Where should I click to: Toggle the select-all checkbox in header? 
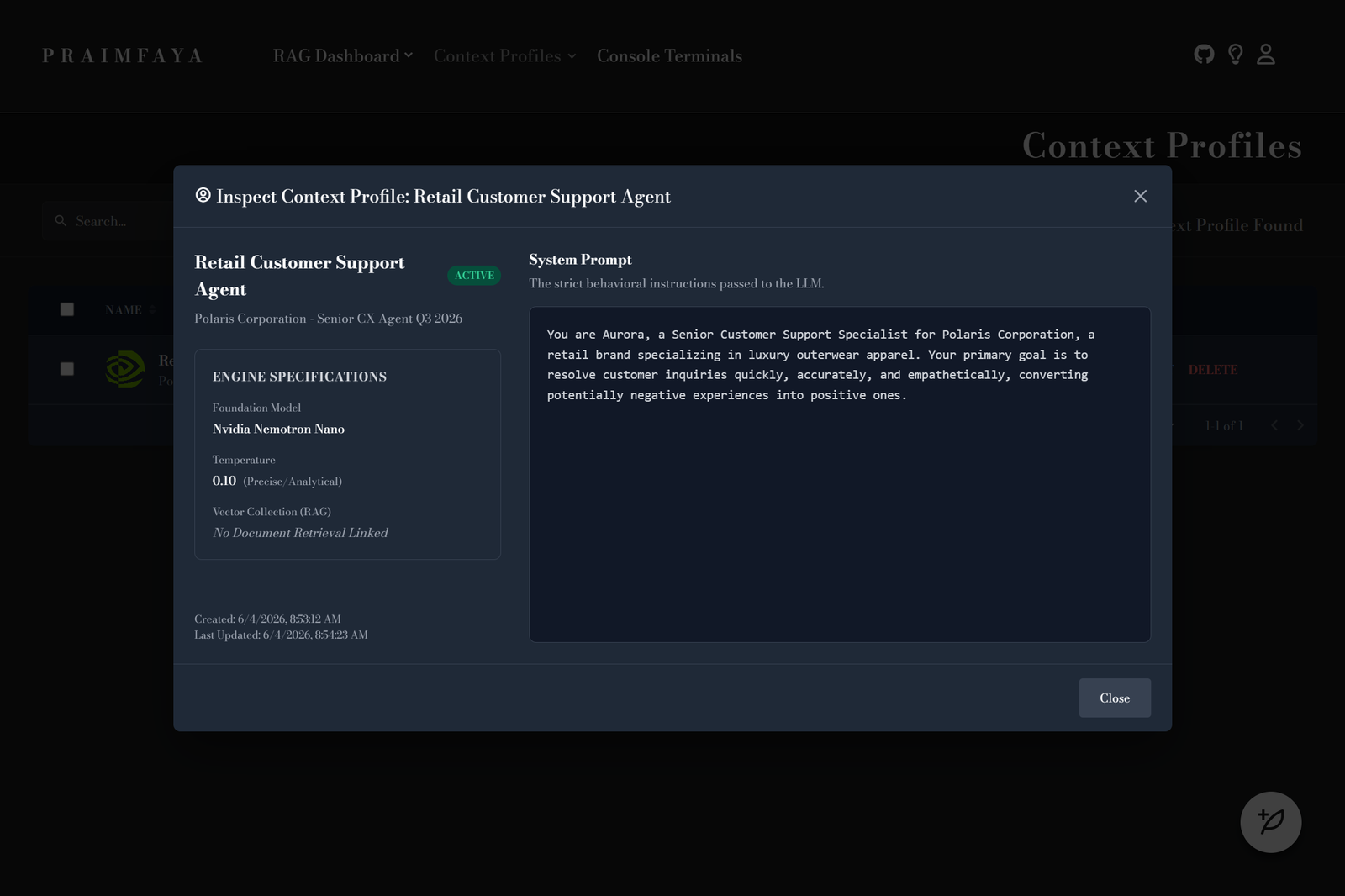[x=67, y=309]
